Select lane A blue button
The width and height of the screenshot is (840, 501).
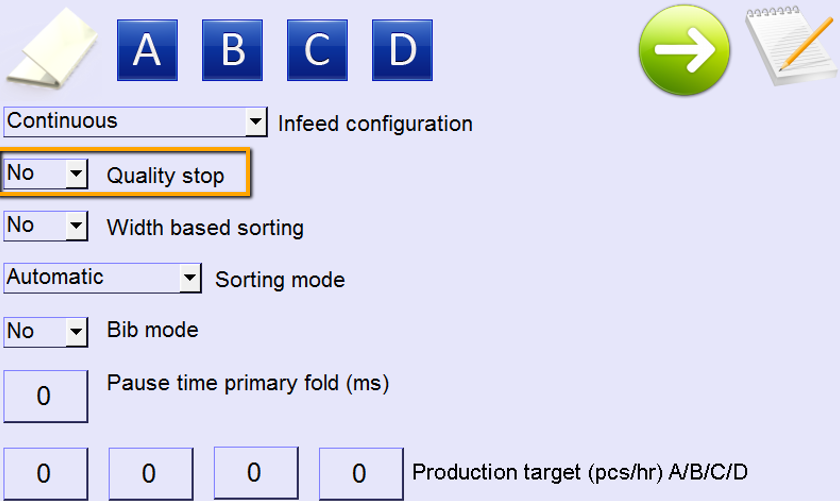(147, 50)
